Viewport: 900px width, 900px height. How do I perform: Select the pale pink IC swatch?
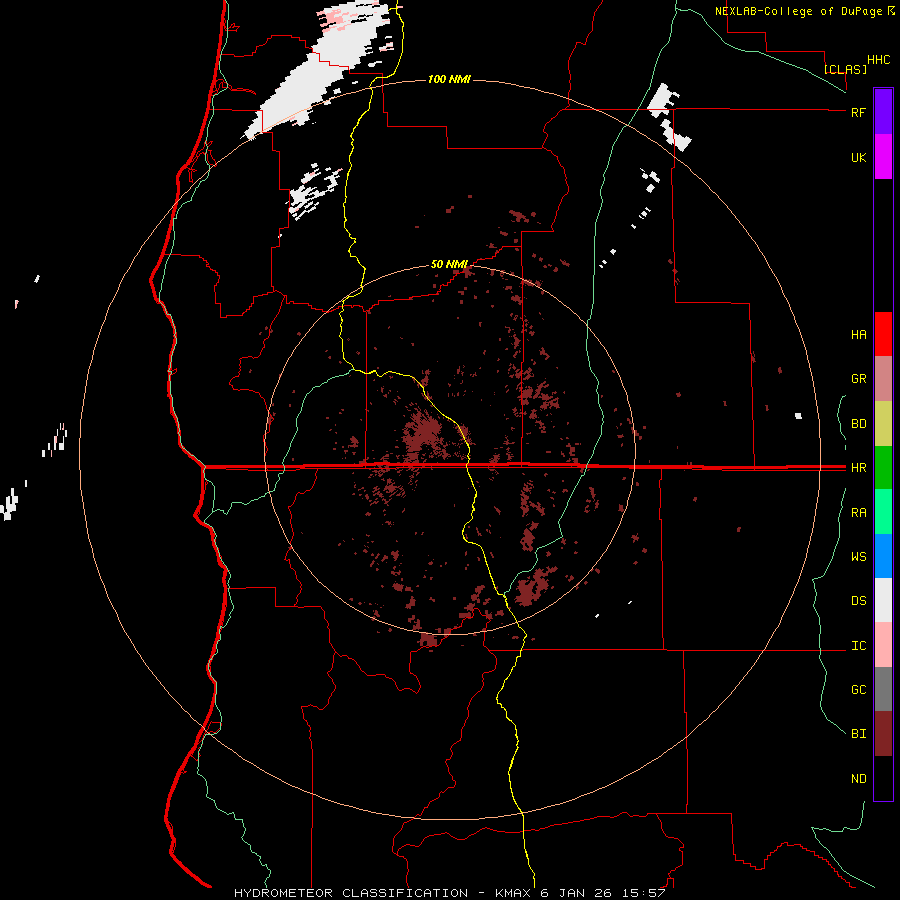click(x=883, y=645)
